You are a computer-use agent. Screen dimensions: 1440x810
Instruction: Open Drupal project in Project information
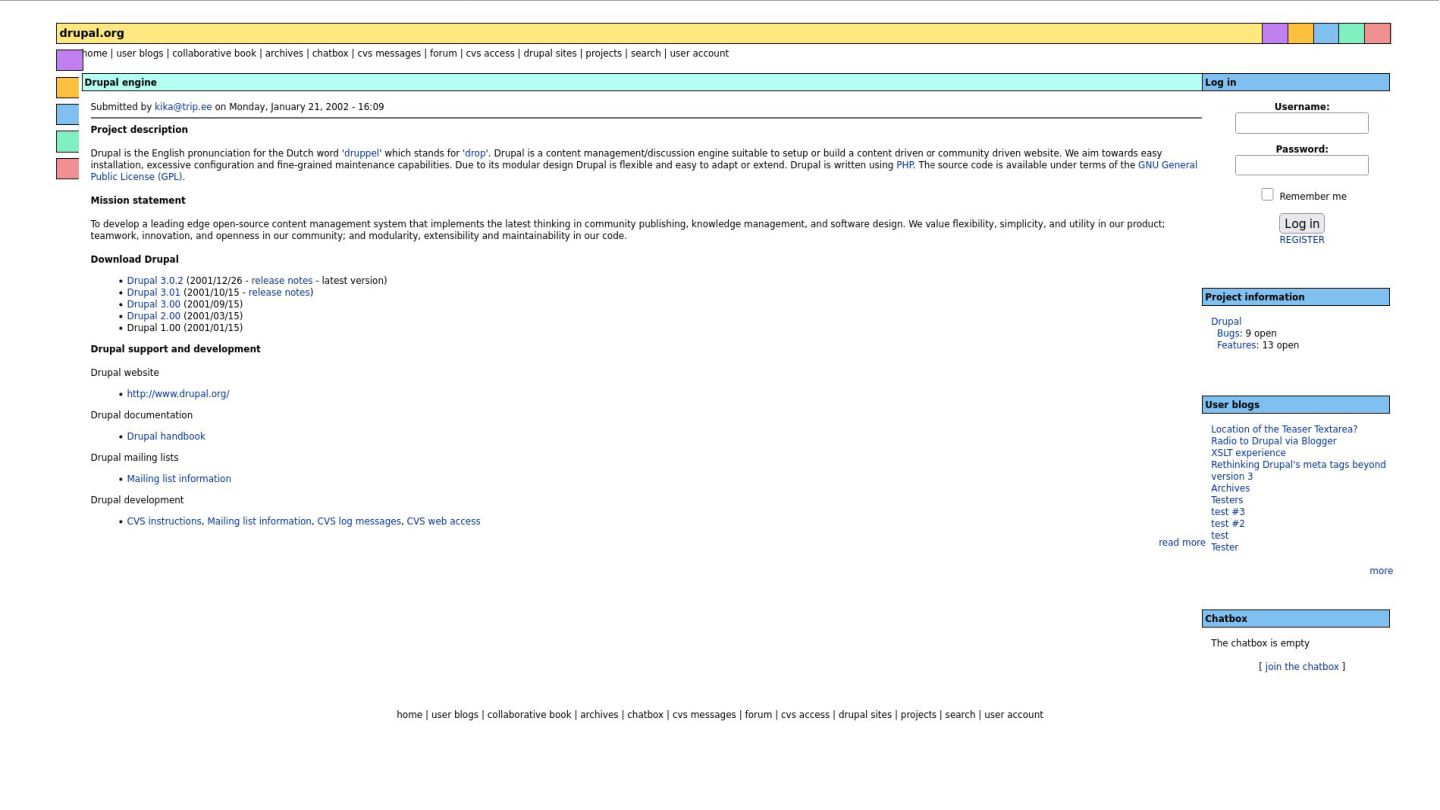pos(1226,322)
